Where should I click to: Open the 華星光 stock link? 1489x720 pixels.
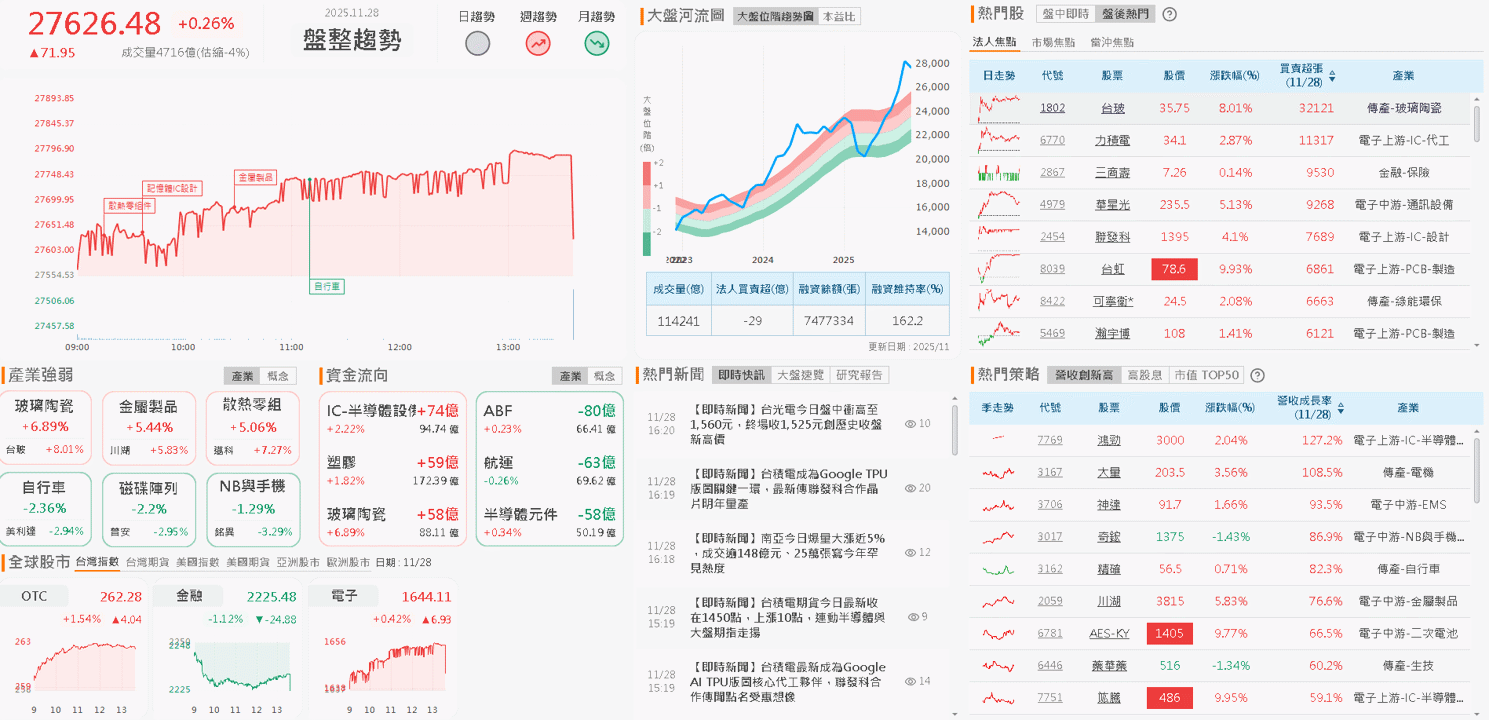click(1112, 204)
